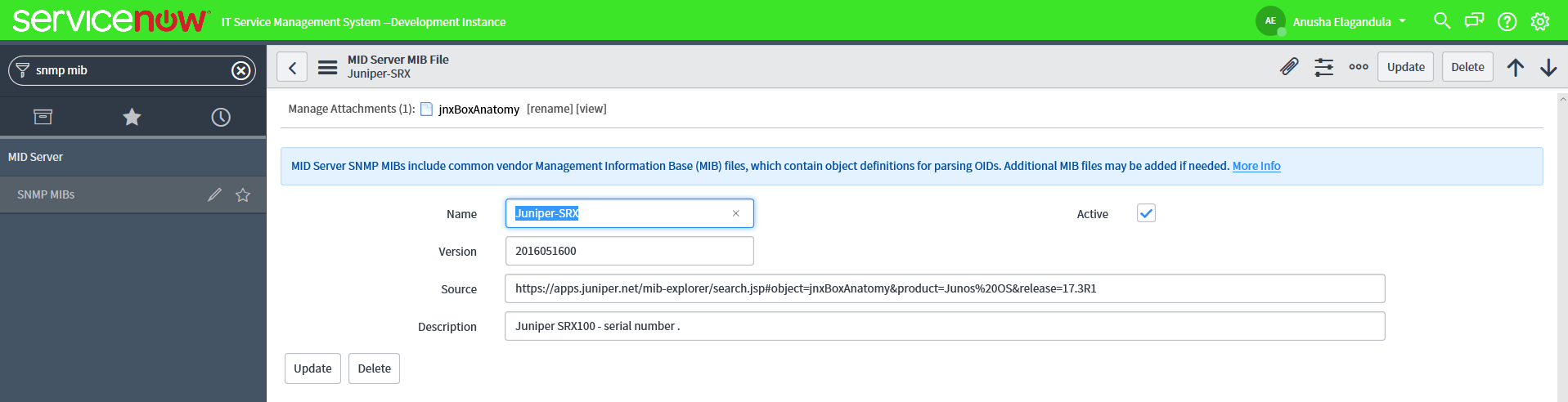
Task: Open more options ellipsis icon
Action: coord(1359,67)
